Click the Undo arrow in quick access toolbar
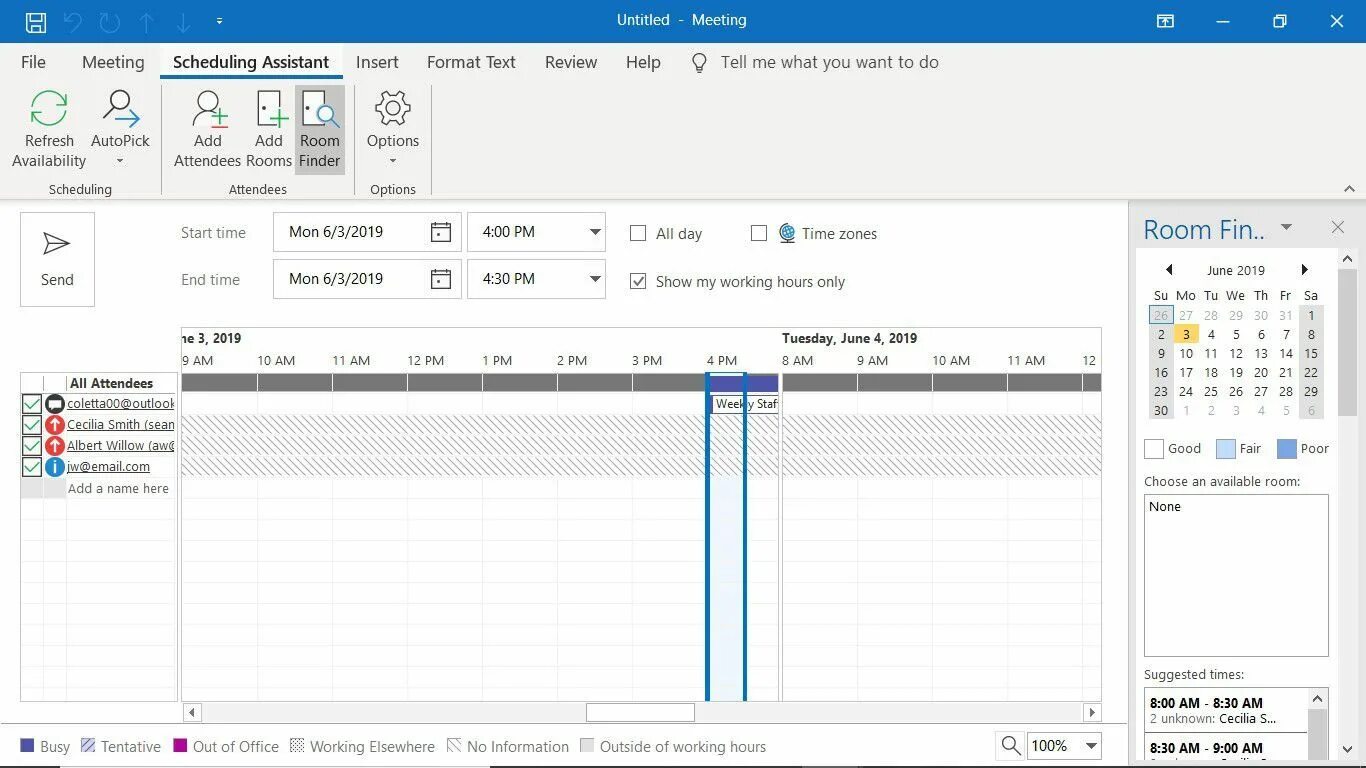The width and height of the screenshot is (1366, 768). (x=72, y=21)
